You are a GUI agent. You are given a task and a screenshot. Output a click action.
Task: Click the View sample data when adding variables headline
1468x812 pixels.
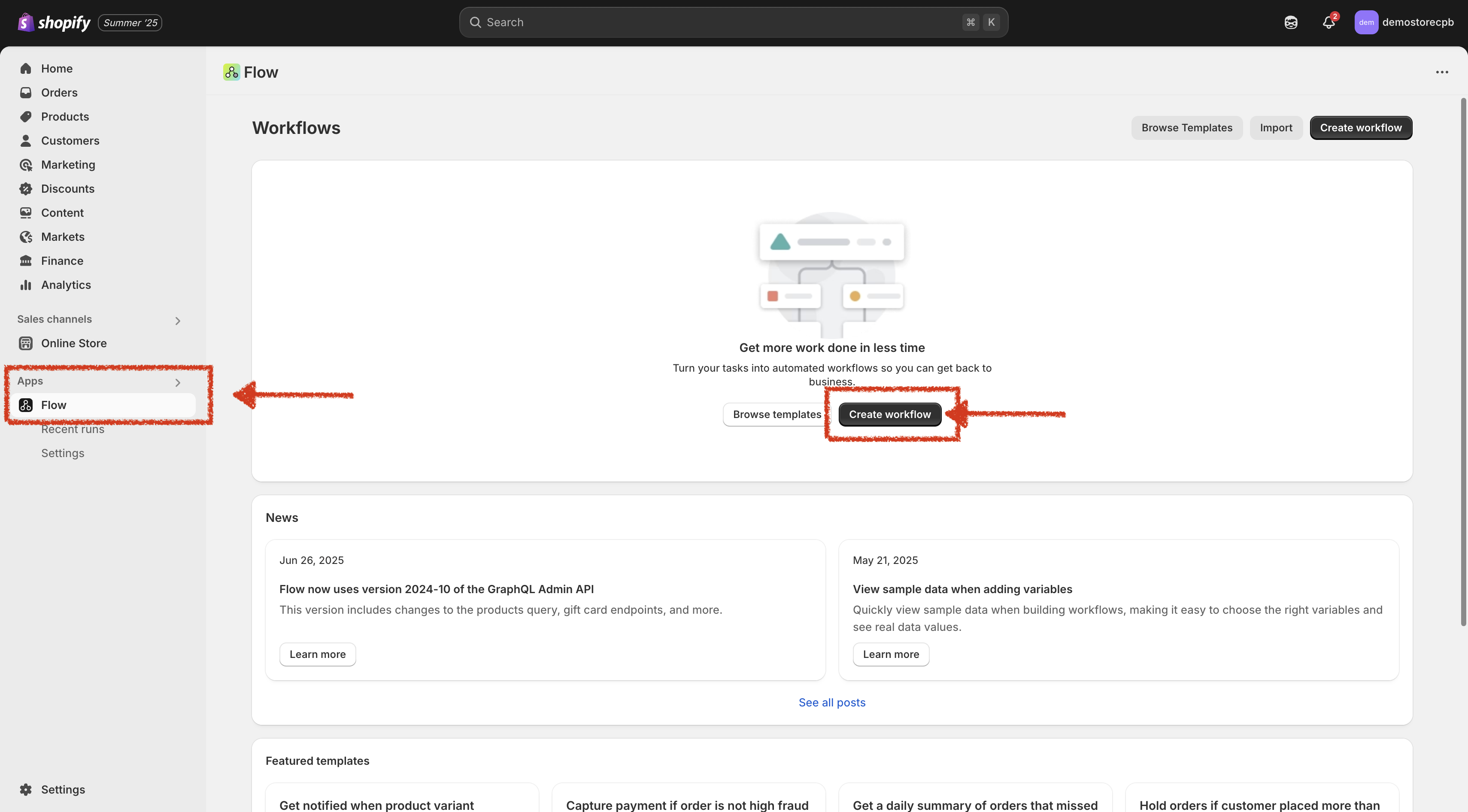pos(962,589)
